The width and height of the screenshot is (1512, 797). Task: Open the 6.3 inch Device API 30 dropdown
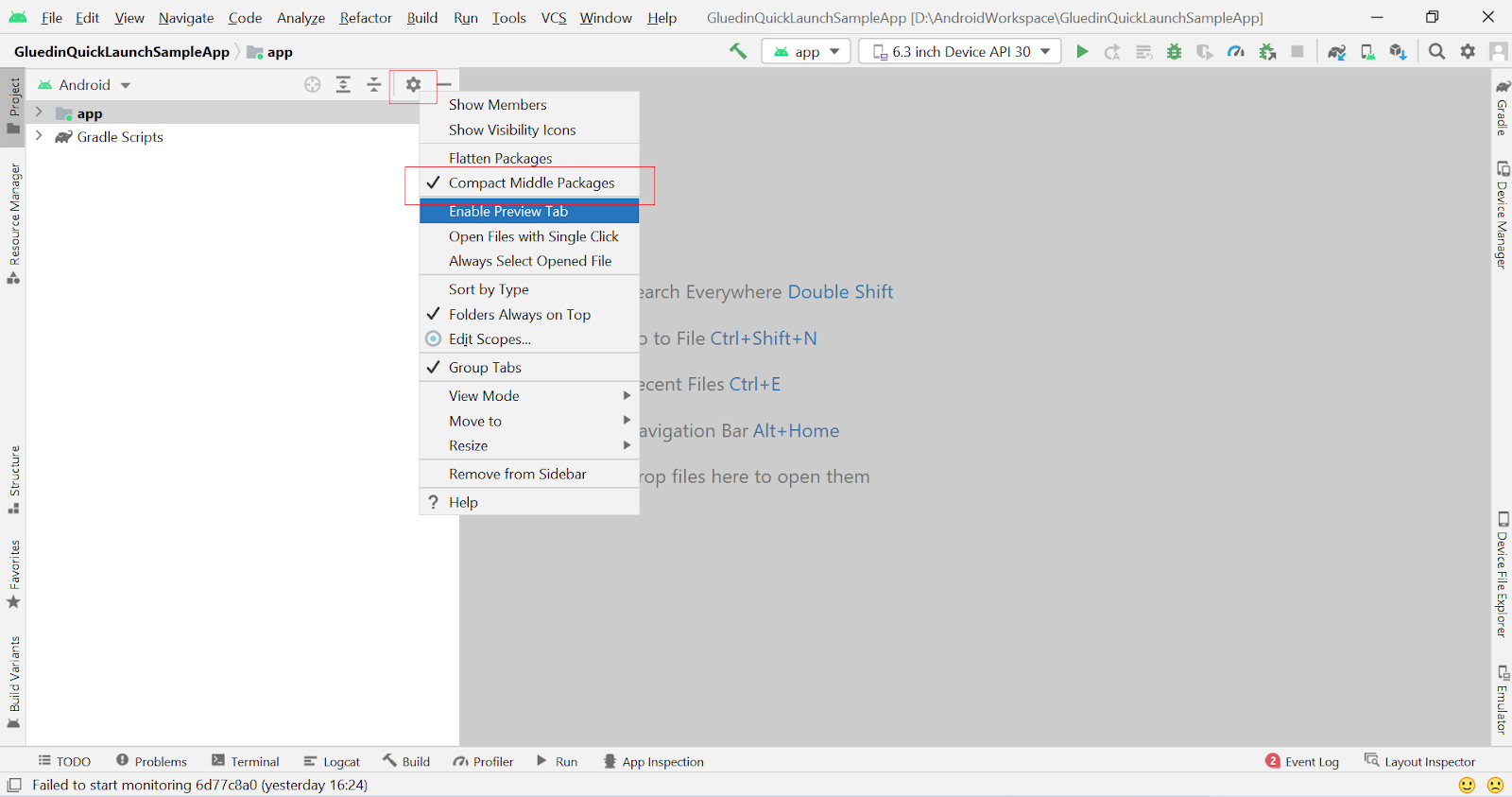click(959, 51)
